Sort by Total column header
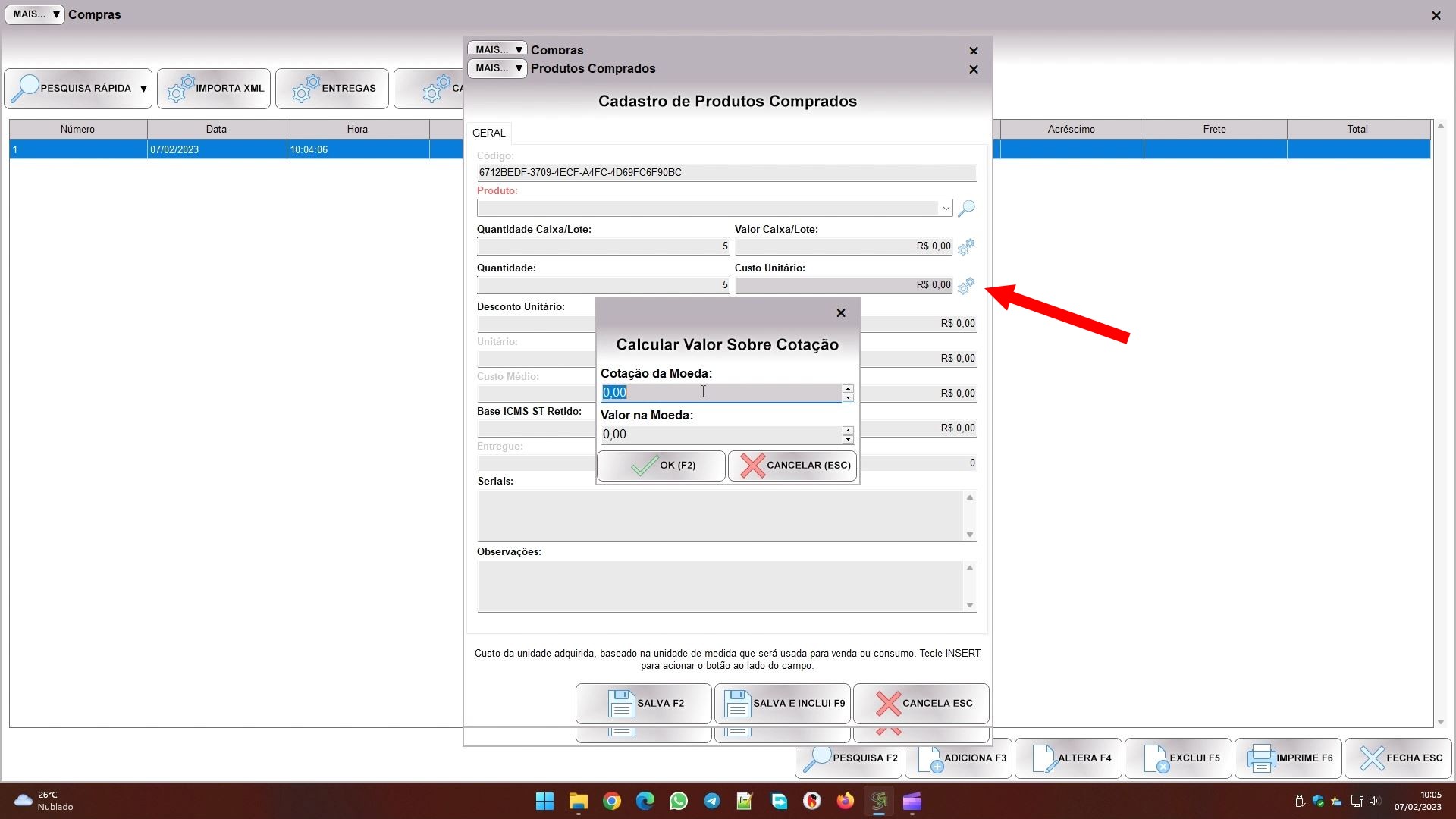 (x=1358, y=130)
